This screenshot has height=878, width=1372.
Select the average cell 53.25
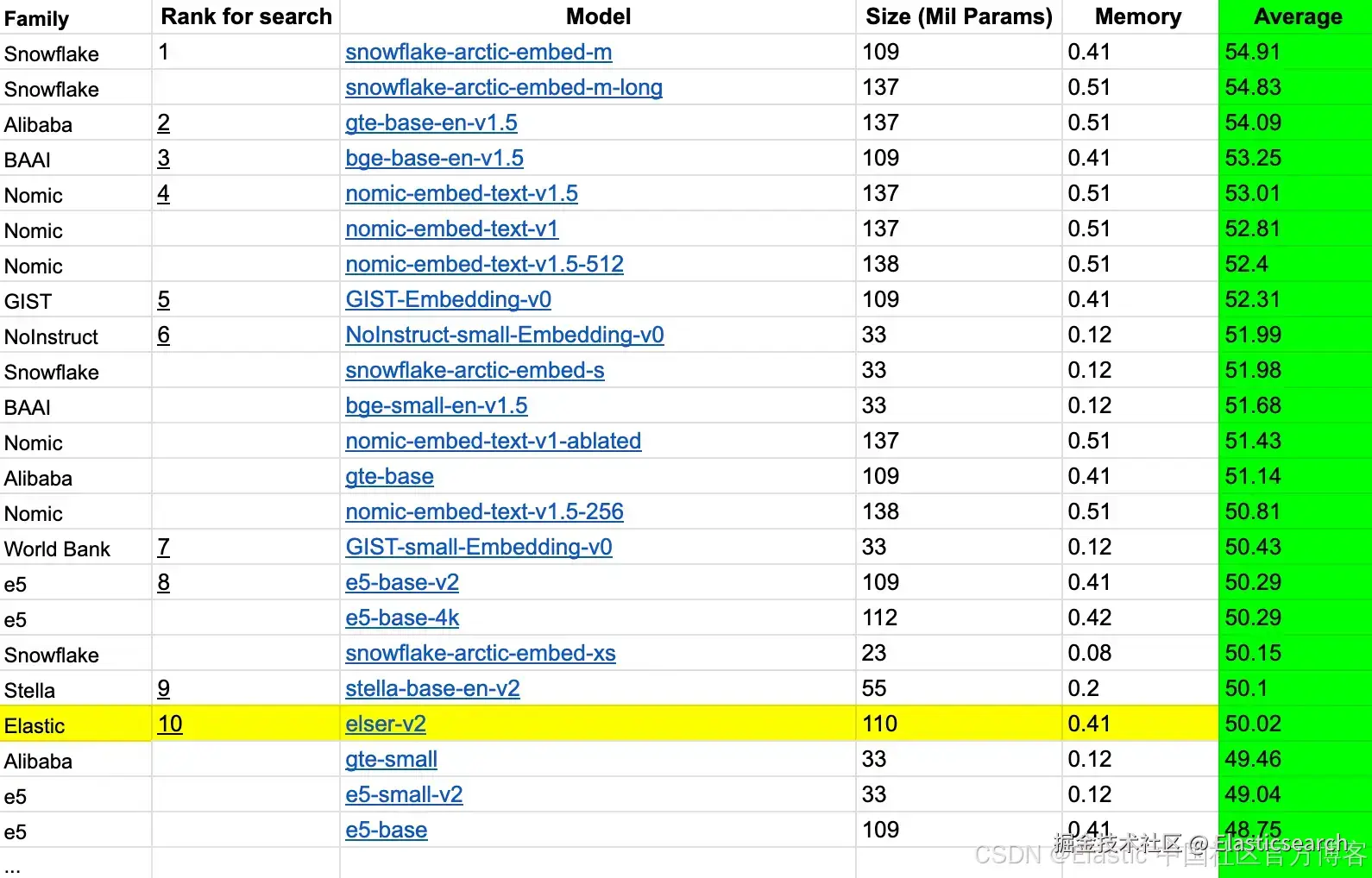click(1295, 159)
